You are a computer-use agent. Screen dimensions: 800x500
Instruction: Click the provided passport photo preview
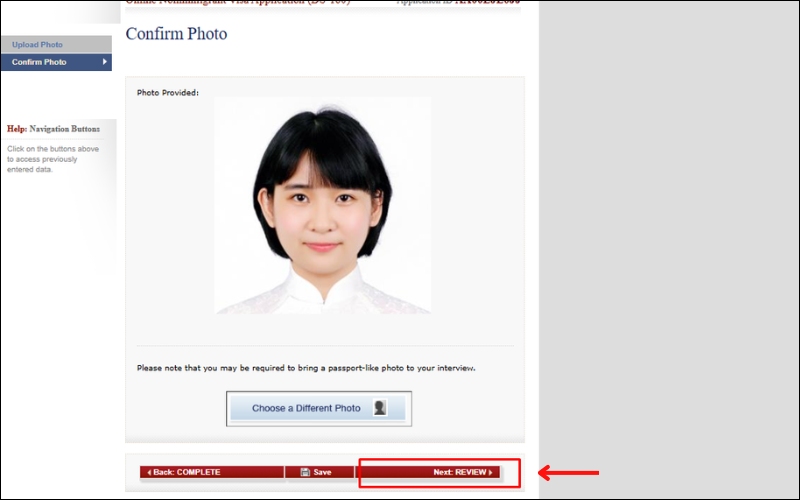point(322,206)
